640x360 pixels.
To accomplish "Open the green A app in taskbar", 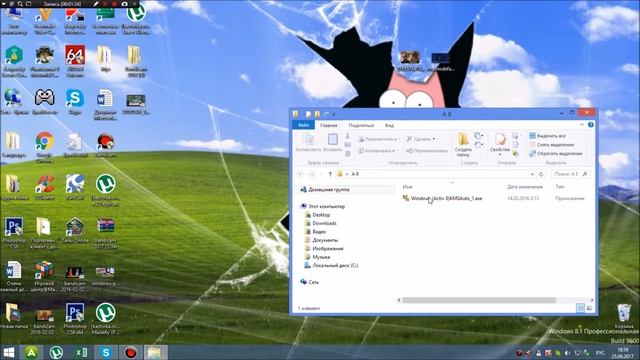I will [31, 353].
